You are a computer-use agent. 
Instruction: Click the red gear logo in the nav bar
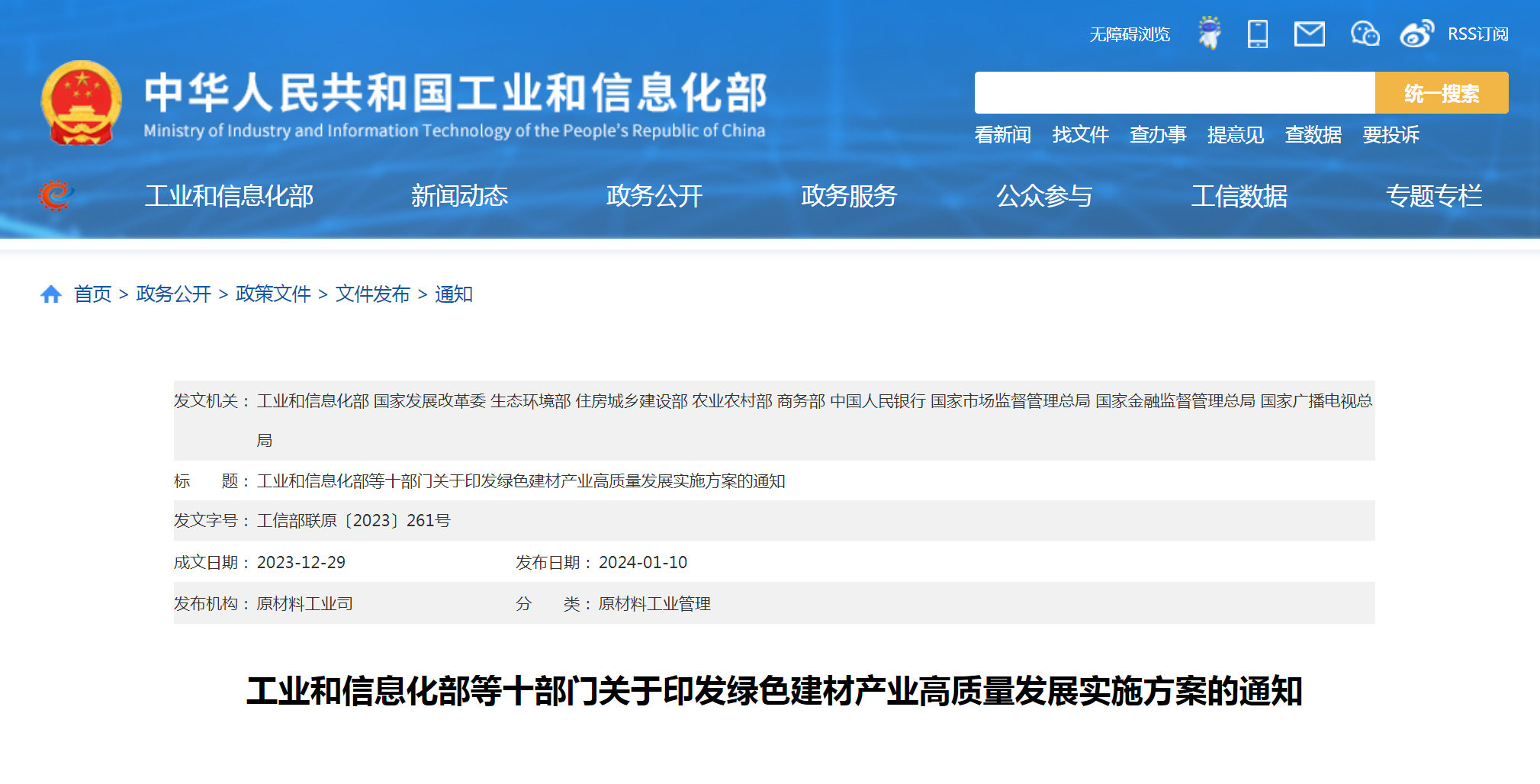[56, 195]
